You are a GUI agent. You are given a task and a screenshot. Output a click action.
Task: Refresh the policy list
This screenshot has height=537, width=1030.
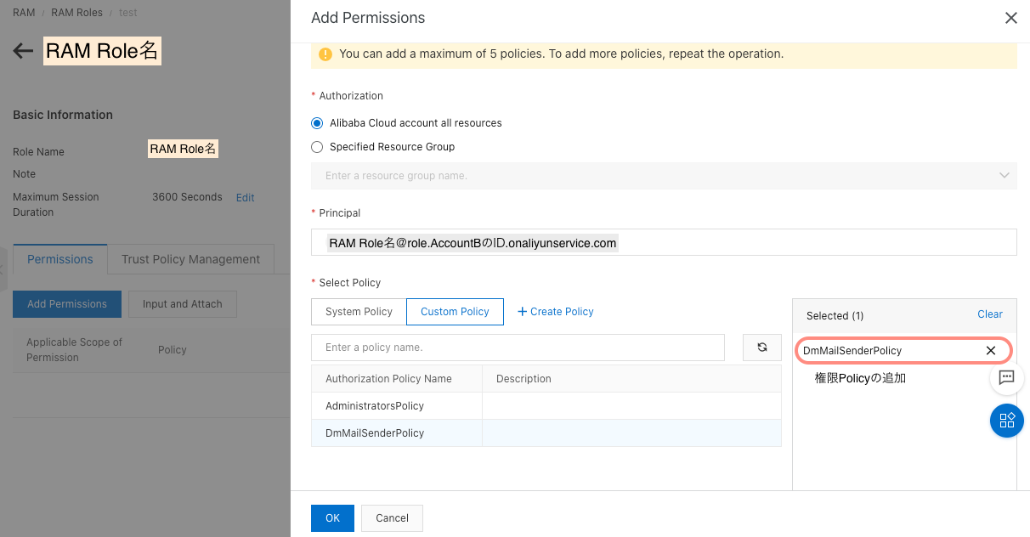tap(762, 347)
